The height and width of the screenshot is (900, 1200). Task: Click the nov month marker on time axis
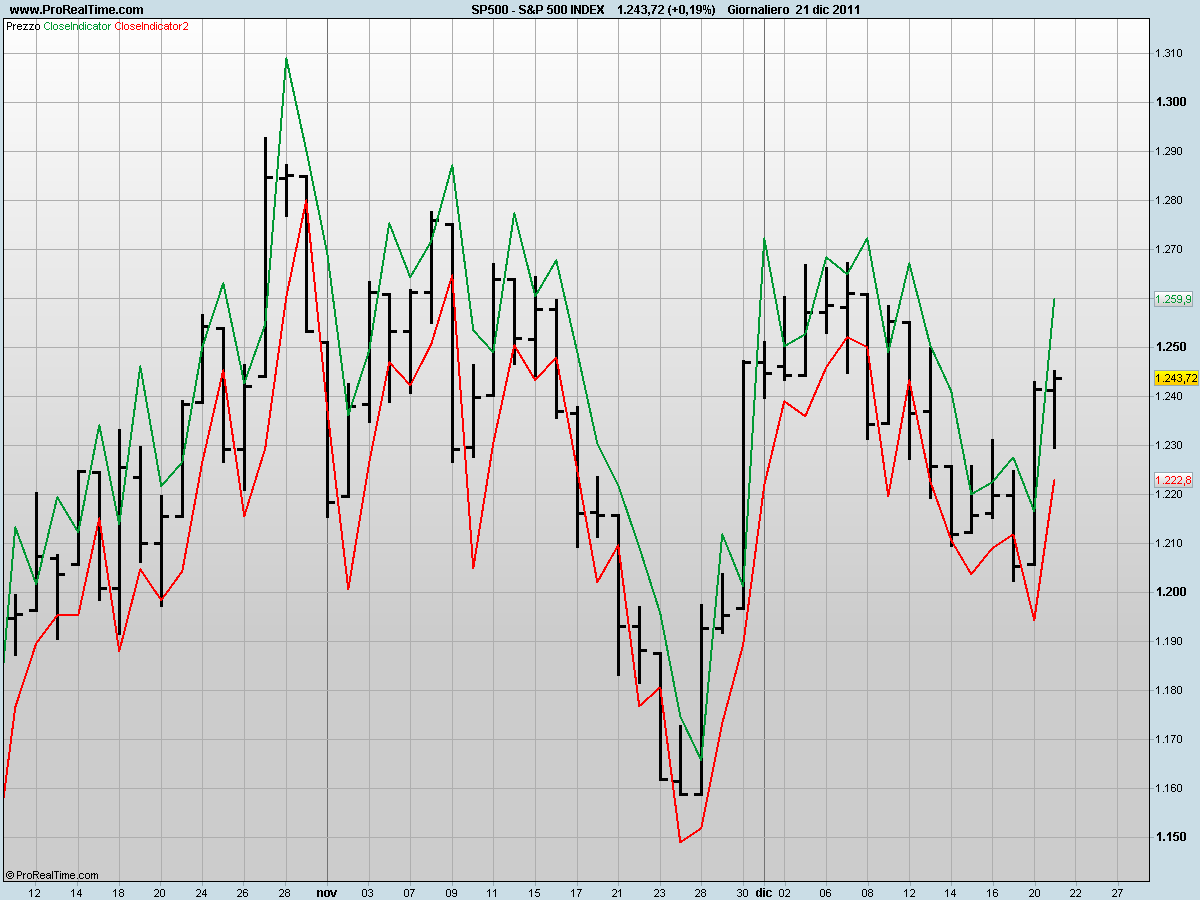tap(327, 891)
